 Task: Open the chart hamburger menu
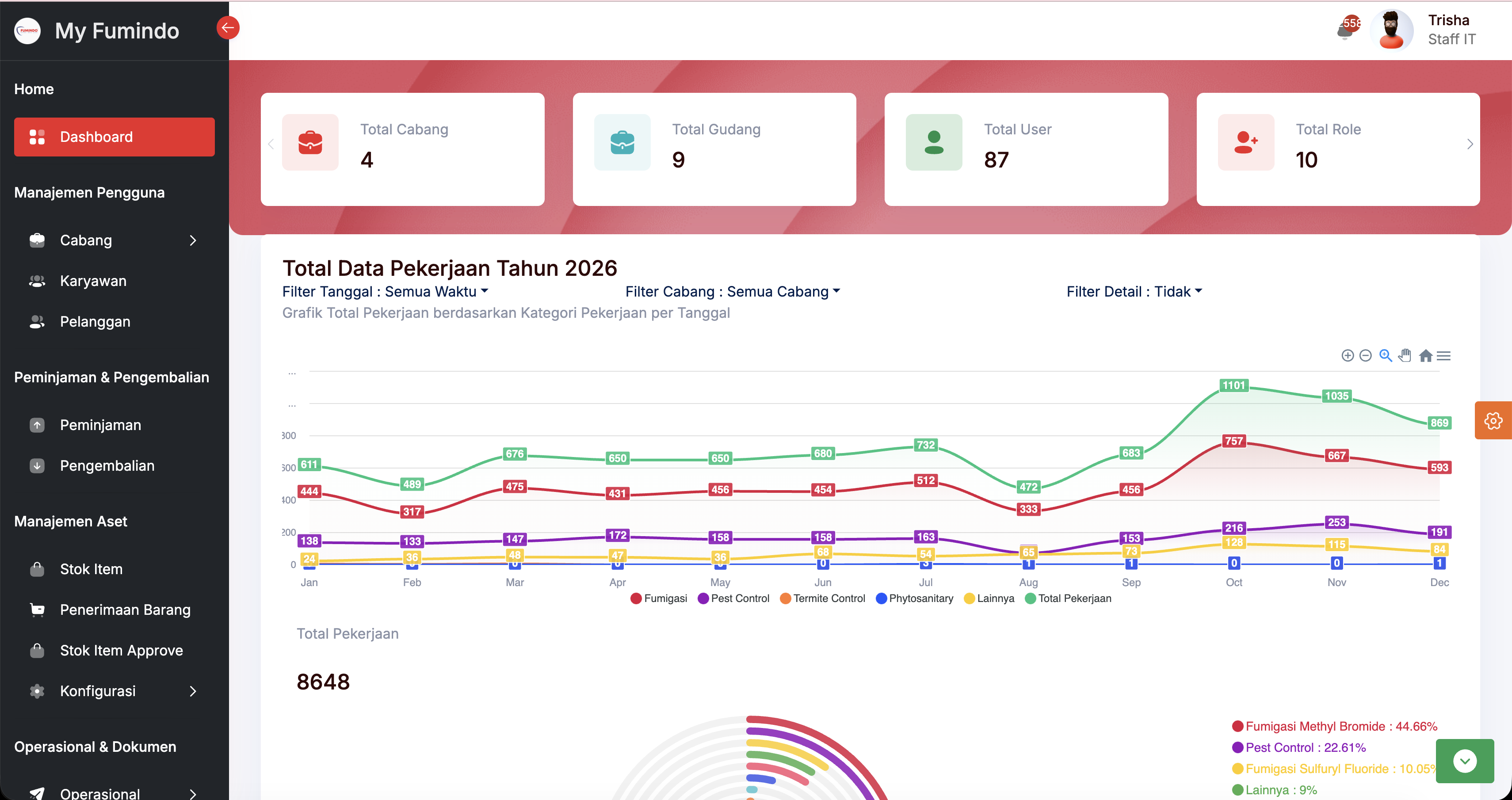(1444, 356)
